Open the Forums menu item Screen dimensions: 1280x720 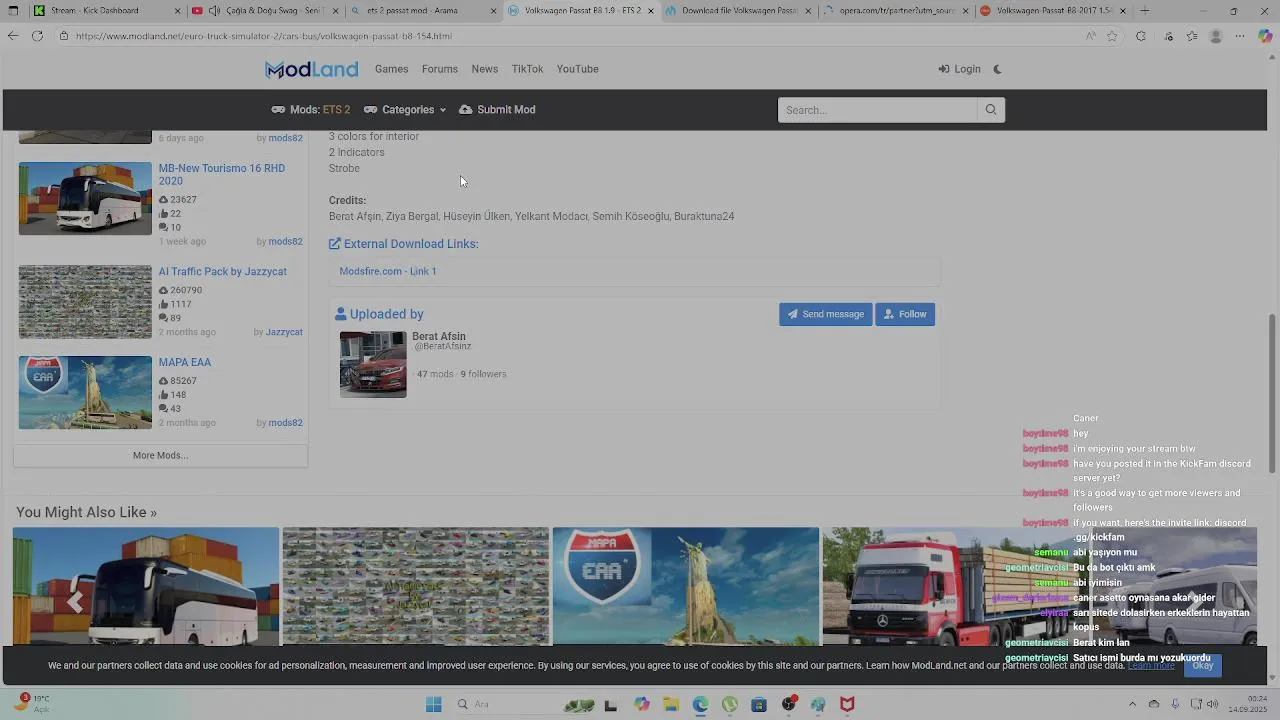[x=439, y=69]
